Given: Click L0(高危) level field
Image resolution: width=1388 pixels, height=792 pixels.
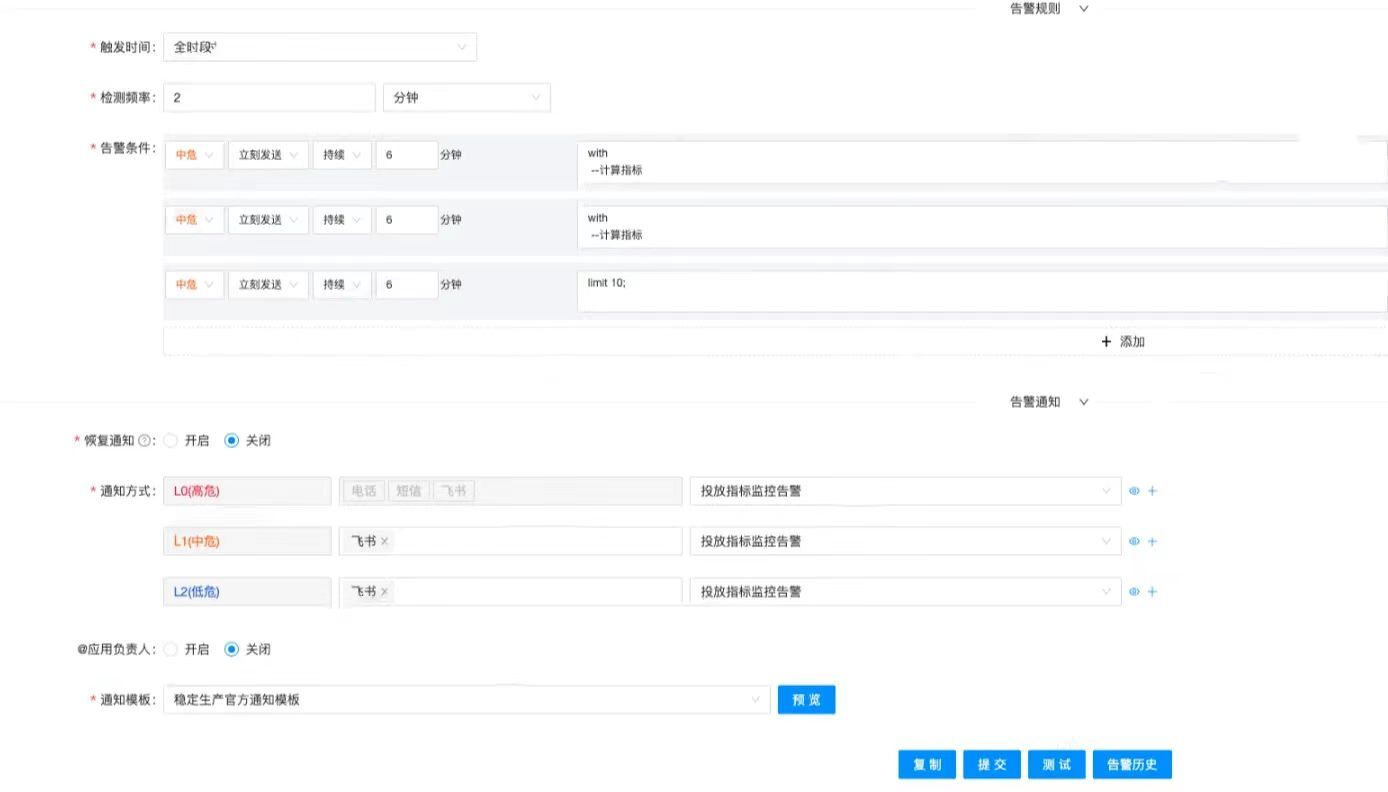Looking at the screenshot, I should pyautogui.click(x=247, y=491).
